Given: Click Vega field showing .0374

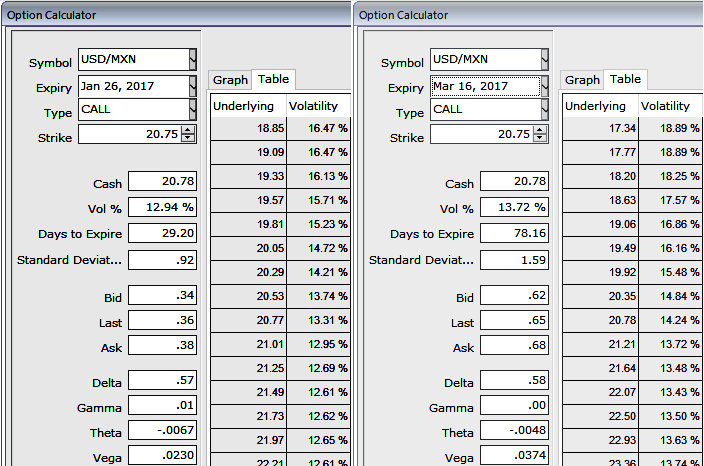Looking at the screenshot, I should point(515,455).
